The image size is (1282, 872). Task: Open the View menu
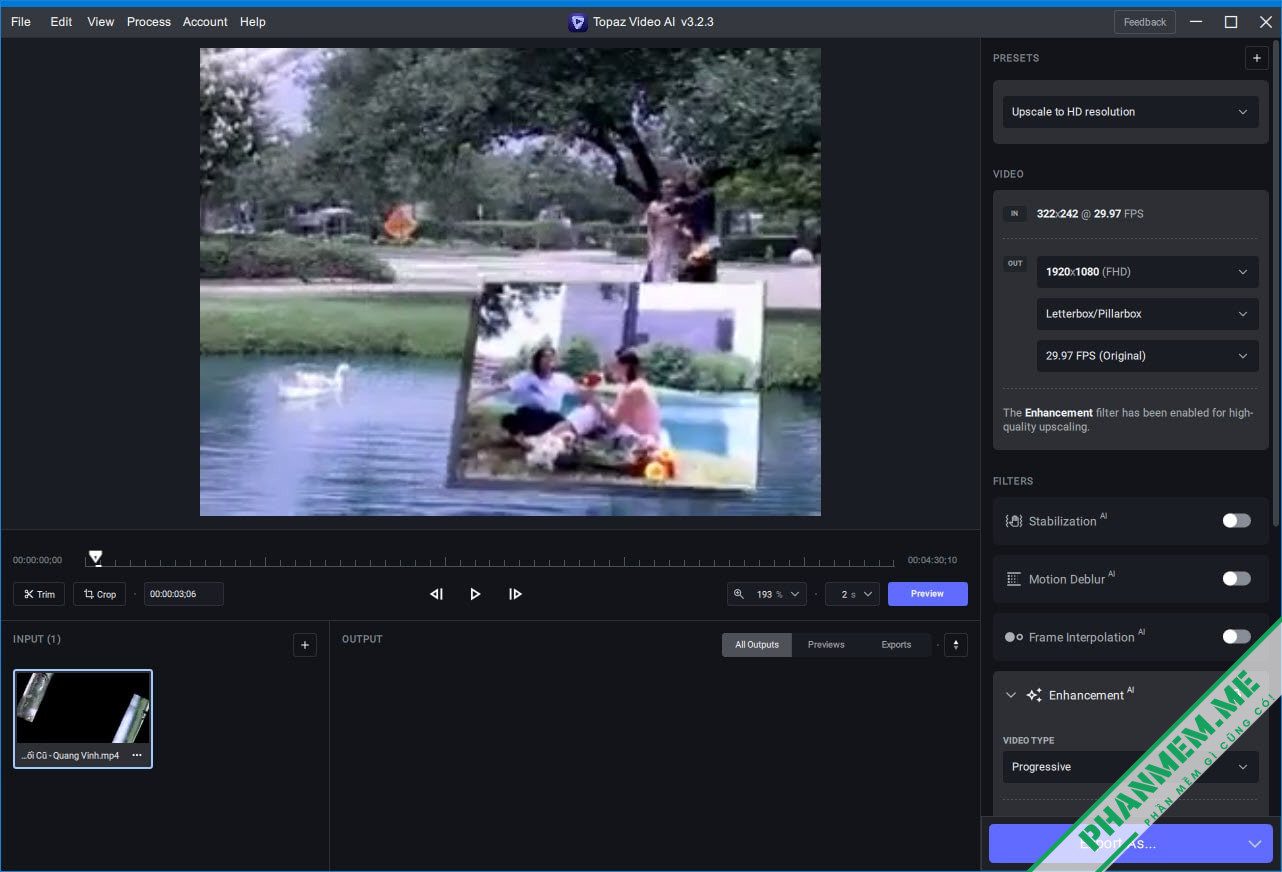coord(101,22)
